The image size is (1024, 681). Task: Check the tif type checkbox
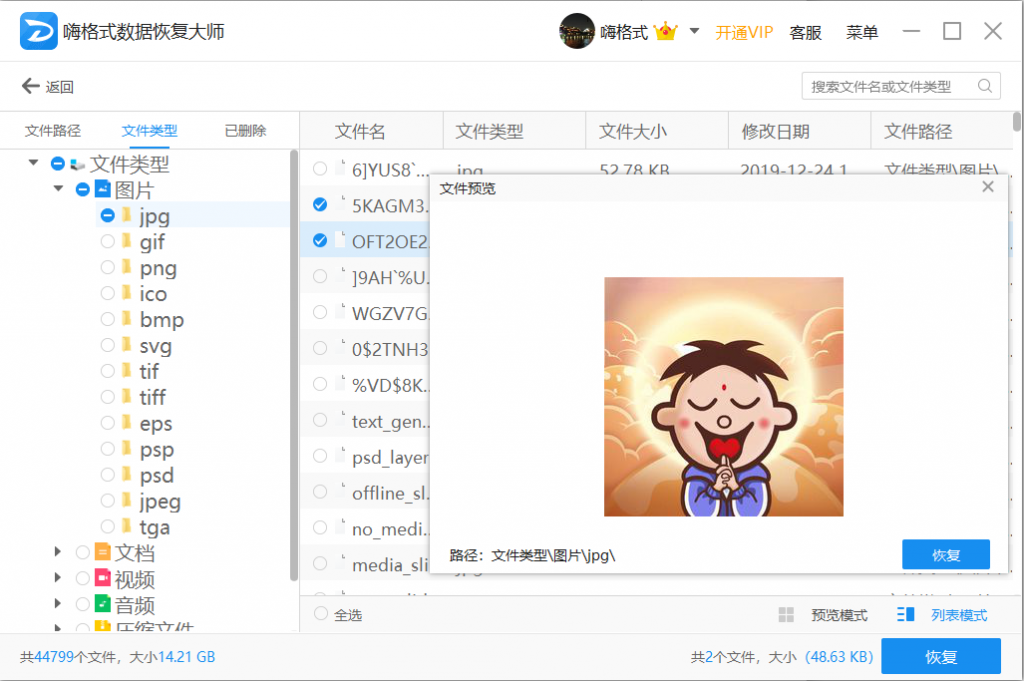coord(108,371)
